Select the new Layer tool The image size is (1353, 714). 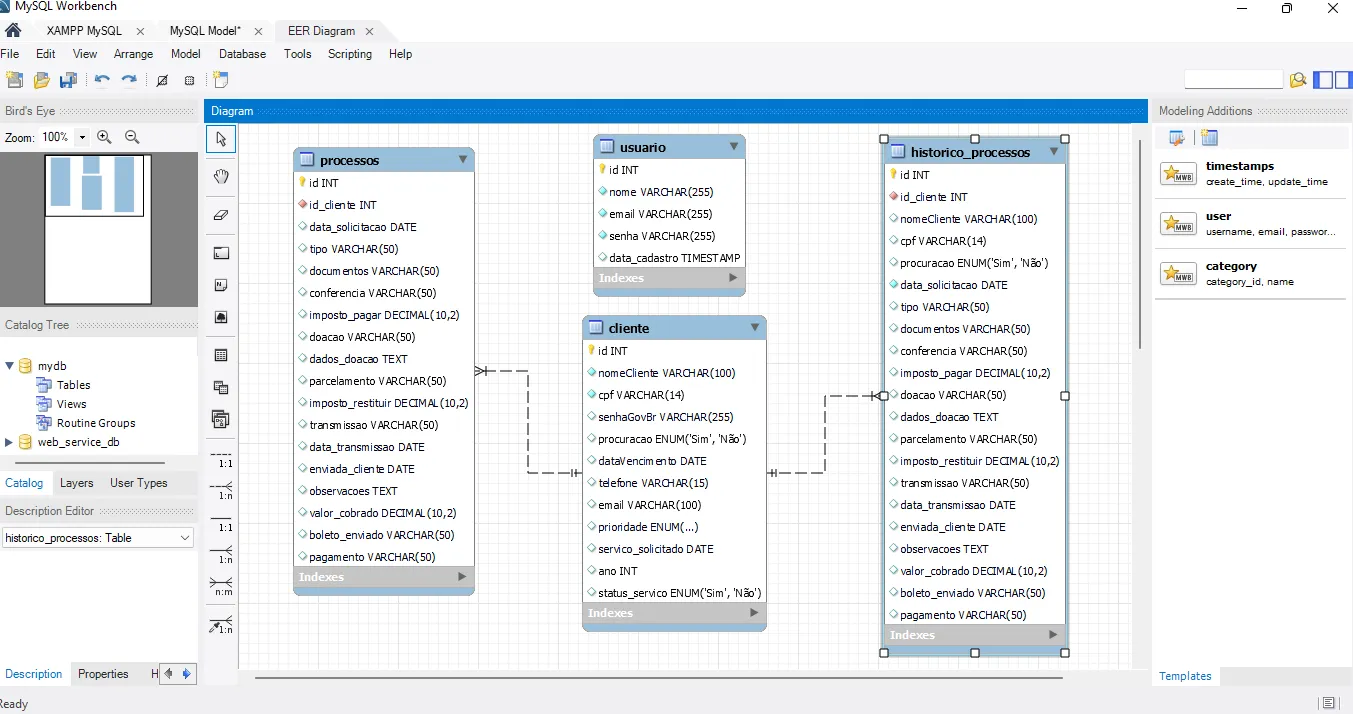click(x=221, y=253)
